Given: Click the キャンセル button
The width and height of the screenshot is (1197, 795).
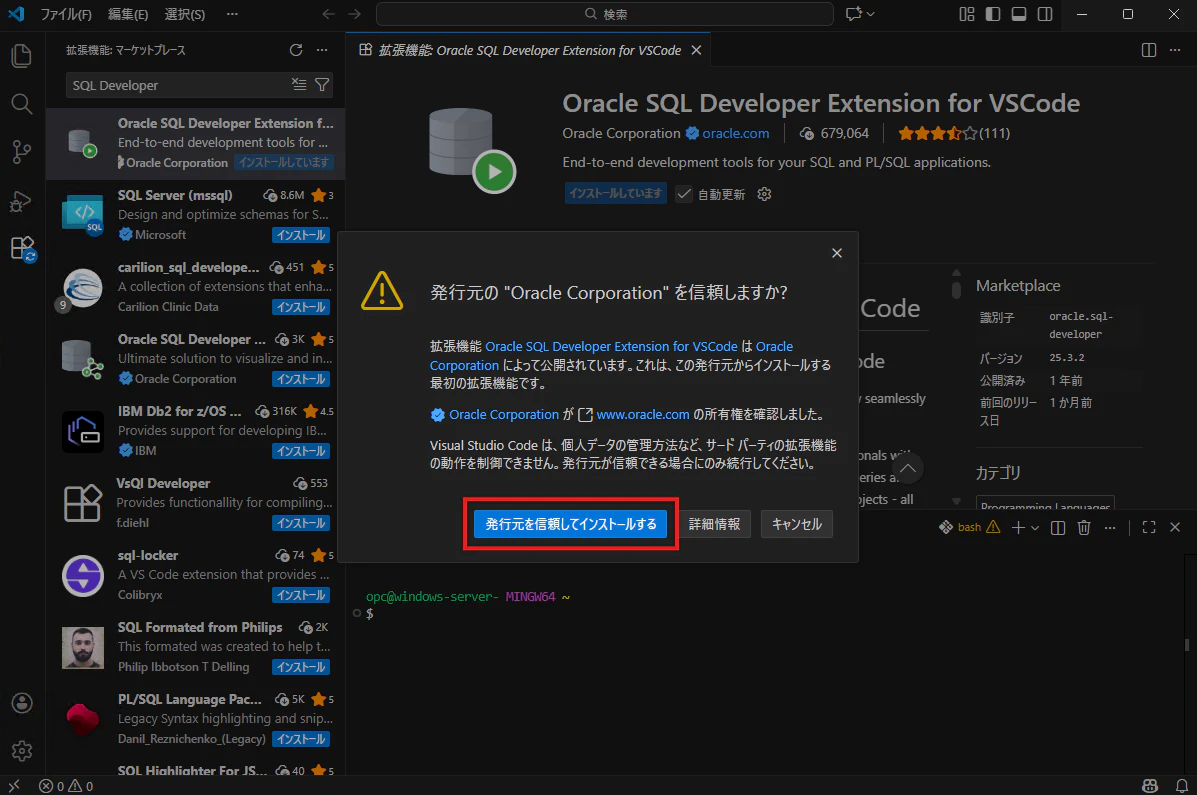Looking at the screenshot, I should [797, 524].
